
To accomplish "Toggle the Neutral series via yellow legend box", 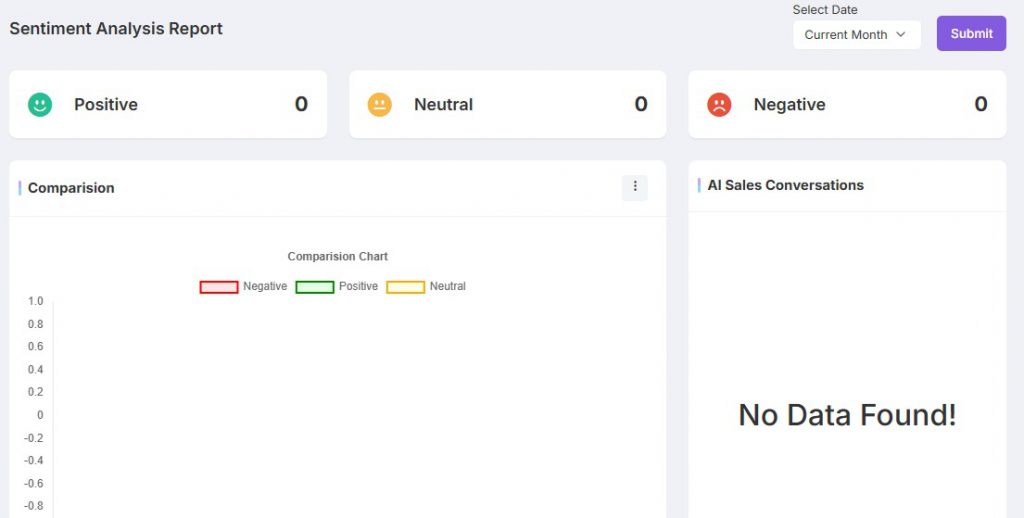I will 405,287.
